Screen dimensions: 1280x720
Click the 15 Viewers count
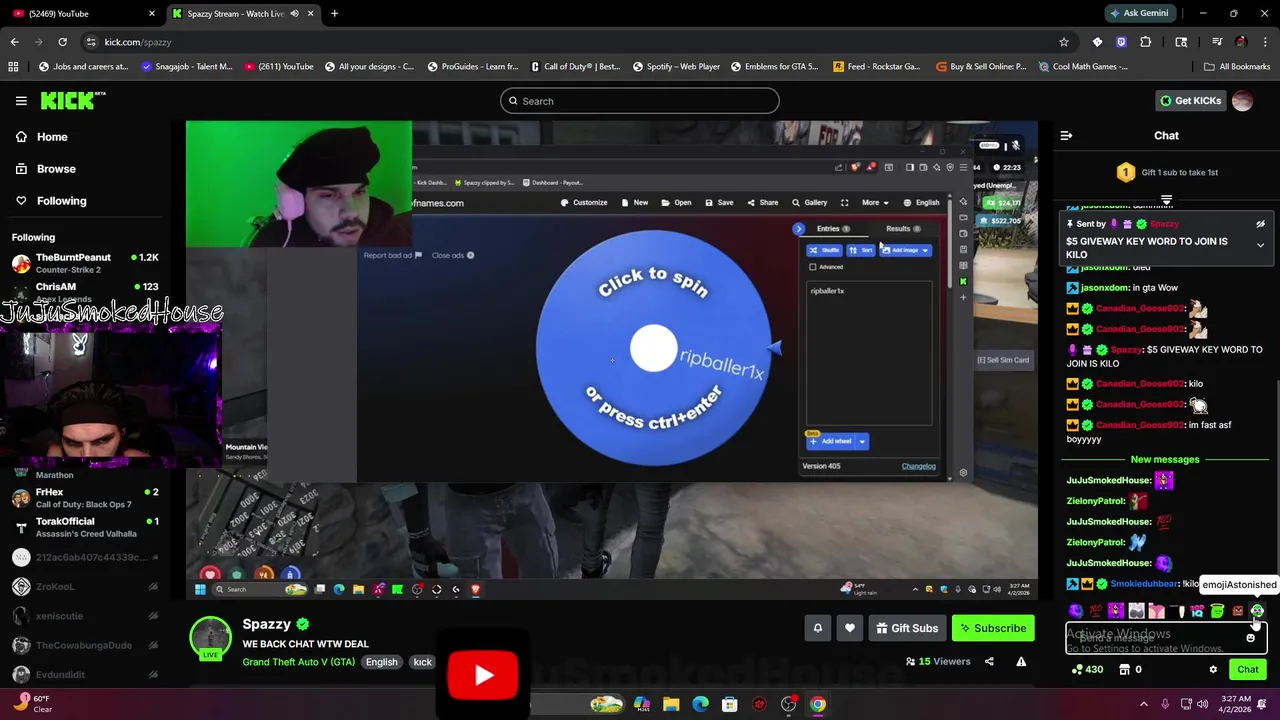(938, 661)
